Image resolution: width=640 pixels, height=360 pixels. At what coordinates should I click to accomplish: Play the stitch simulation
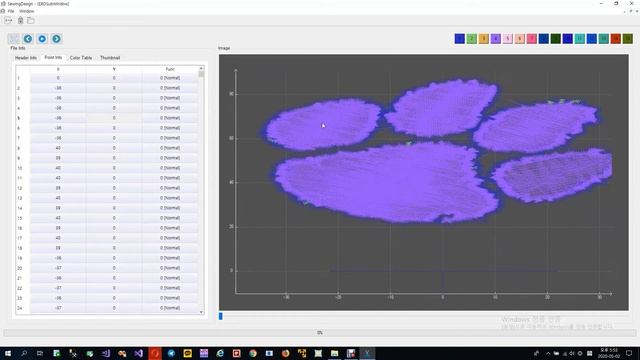click(x=42, y=39)
